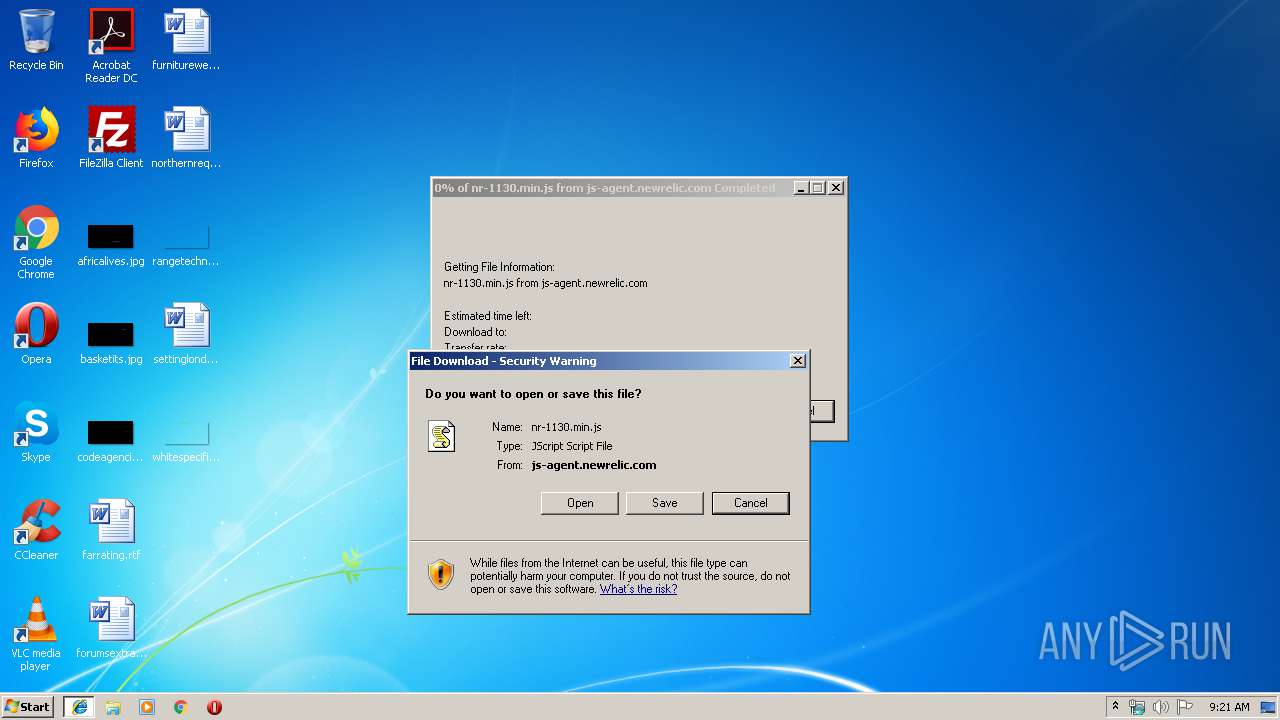Click the "JScript Script File" type text

coord(572,446)
